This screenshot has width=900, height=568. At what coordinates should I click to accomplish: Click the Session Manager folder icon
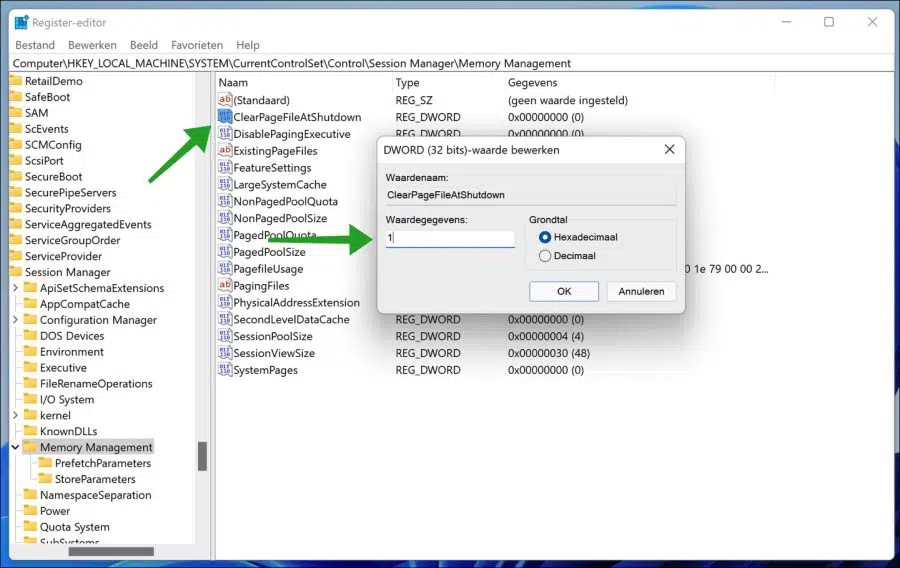click(15, 271)
